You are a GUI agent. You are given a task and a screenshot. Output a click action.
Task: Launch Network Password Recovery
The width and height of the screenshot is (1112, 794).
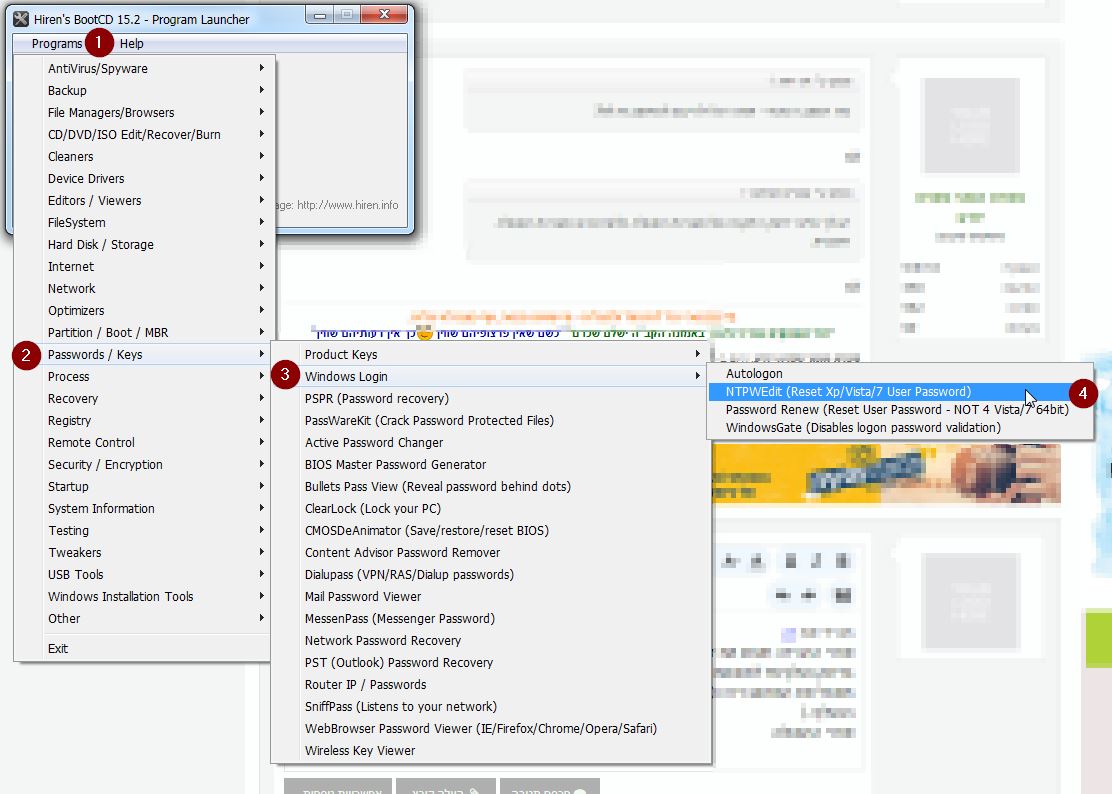pos(491,639)
